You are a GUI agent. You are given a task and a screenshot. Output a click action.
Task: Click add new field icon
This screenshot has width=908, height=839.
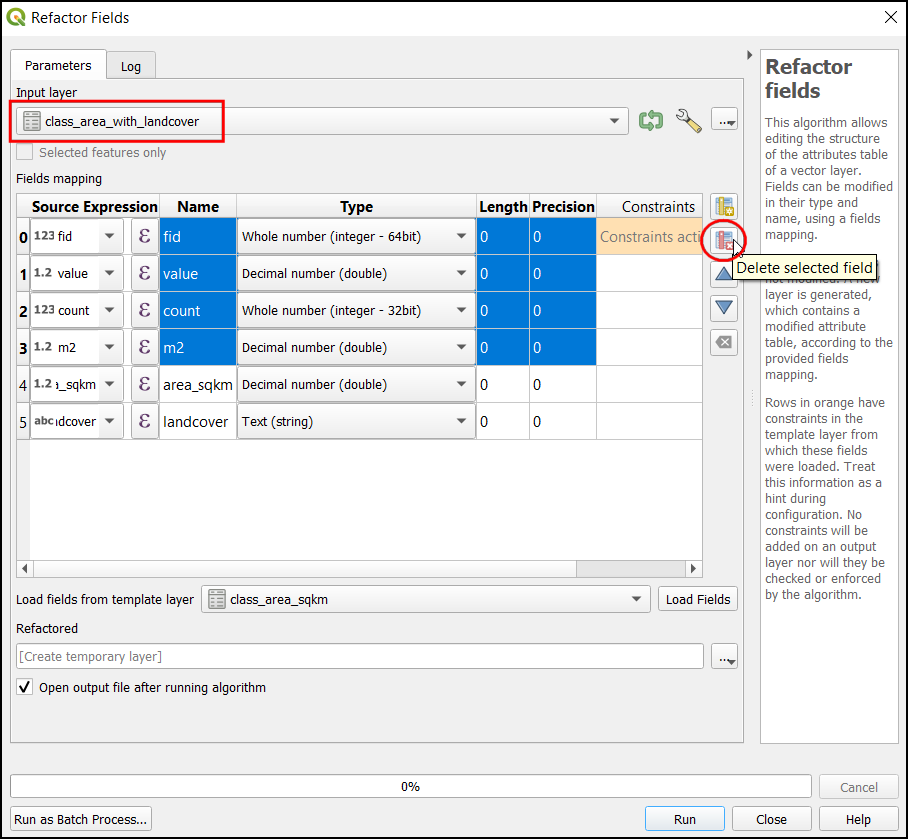click(x=724, y=207)
